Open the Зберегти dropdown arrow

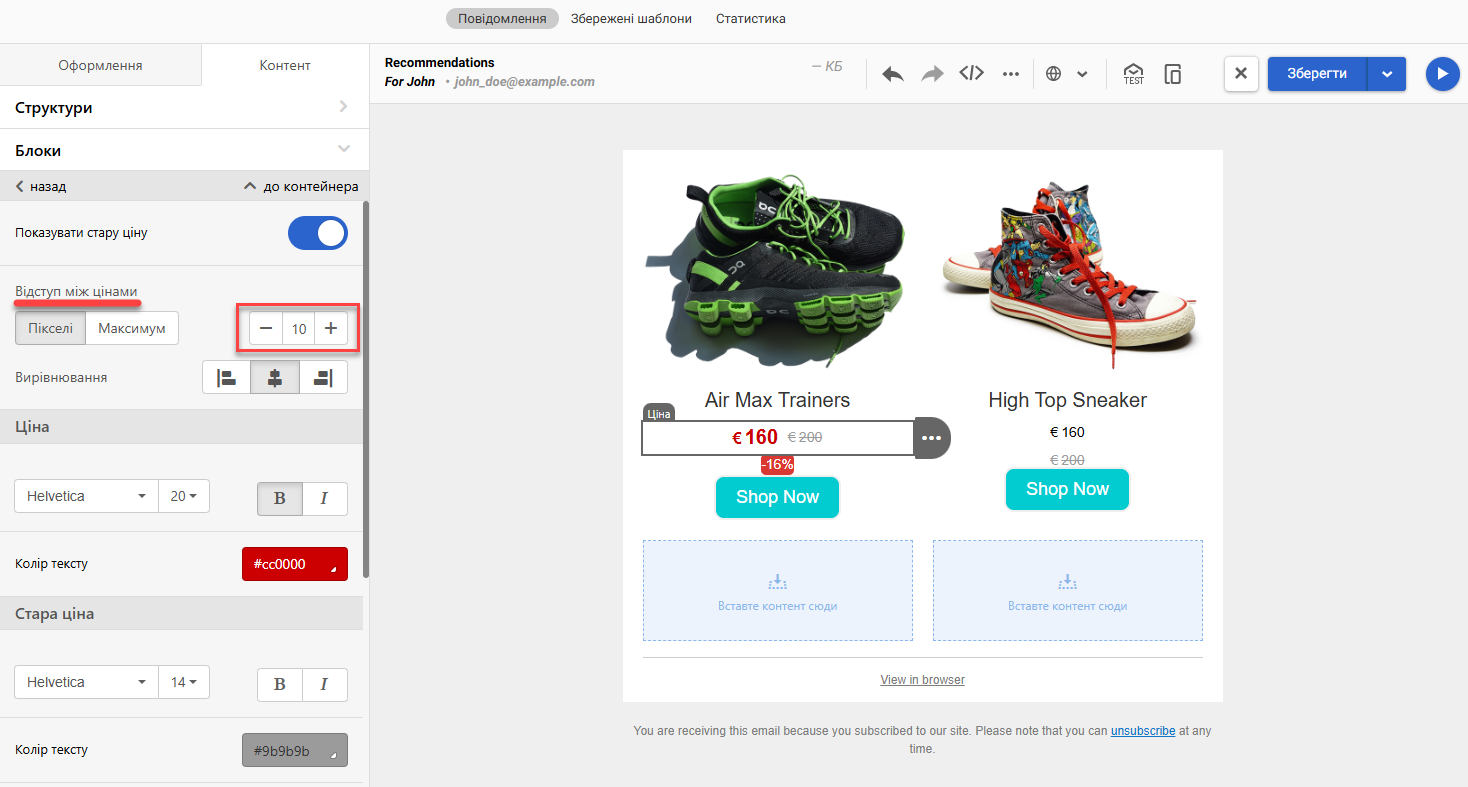click(1387, 74)
